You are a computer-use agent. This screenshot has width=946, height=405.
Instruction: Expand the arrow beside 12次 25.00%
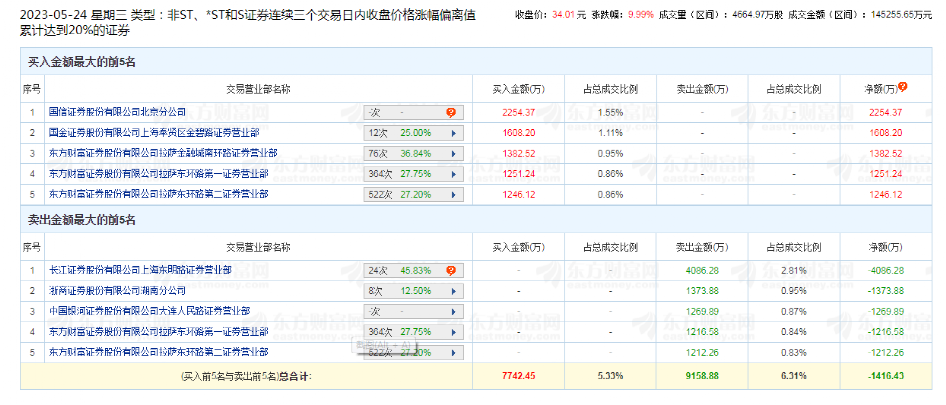pyautogui.click(x=453, y=133)
